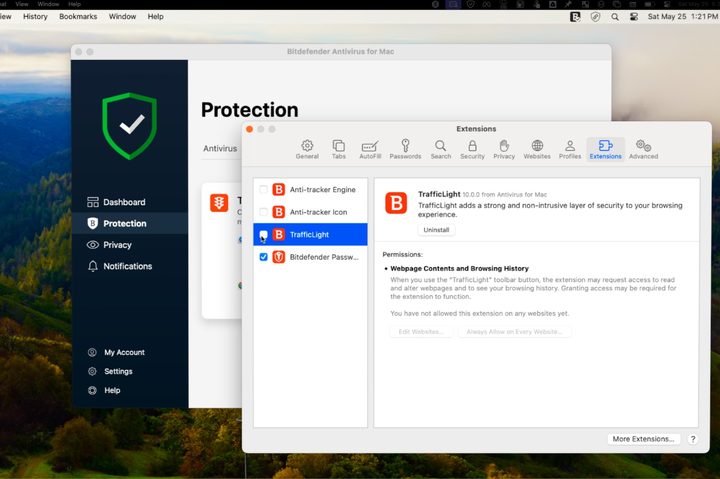Open Control Center in menu bar
This screenshot has width=720, height=479.
[x=634, y=17]
